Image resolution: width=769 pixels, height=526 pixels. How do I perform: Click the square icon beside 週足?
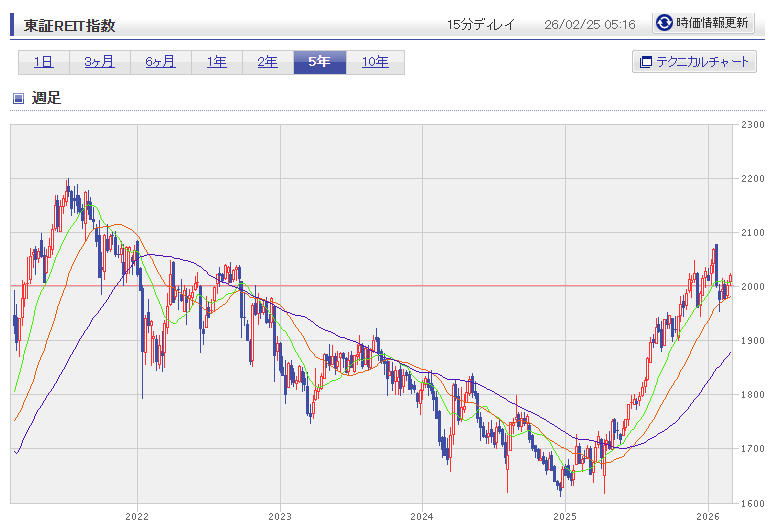[x=18, y=99]
